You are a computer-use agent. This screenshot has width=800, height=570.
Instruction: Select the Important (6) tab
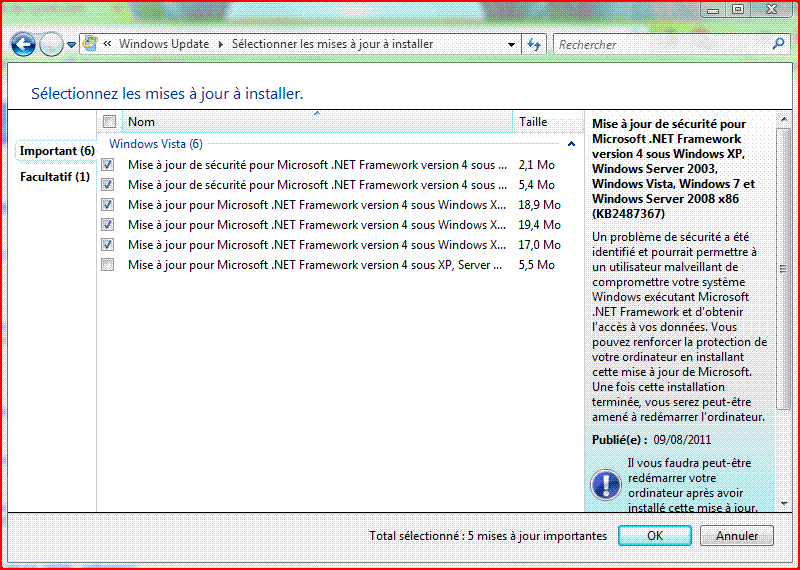[57, 151]
